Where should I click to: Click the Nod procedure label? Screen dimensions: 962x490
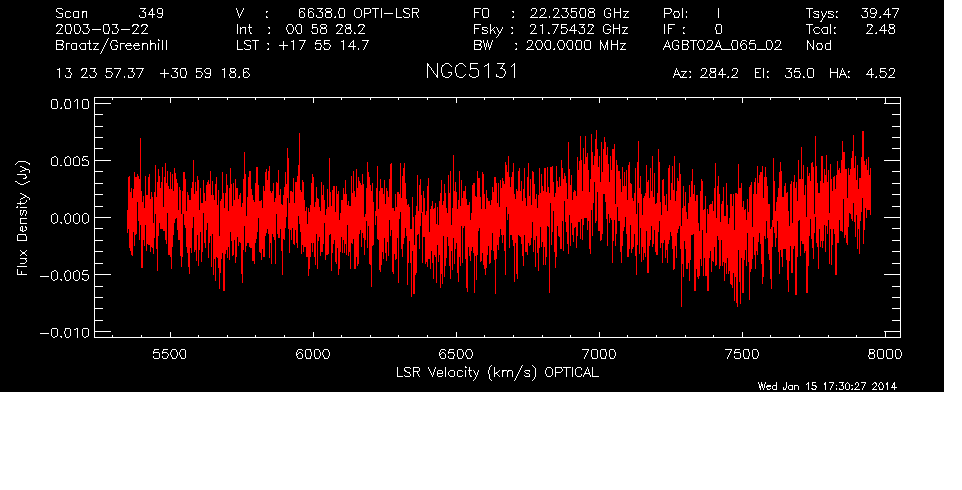click(819, 45)
